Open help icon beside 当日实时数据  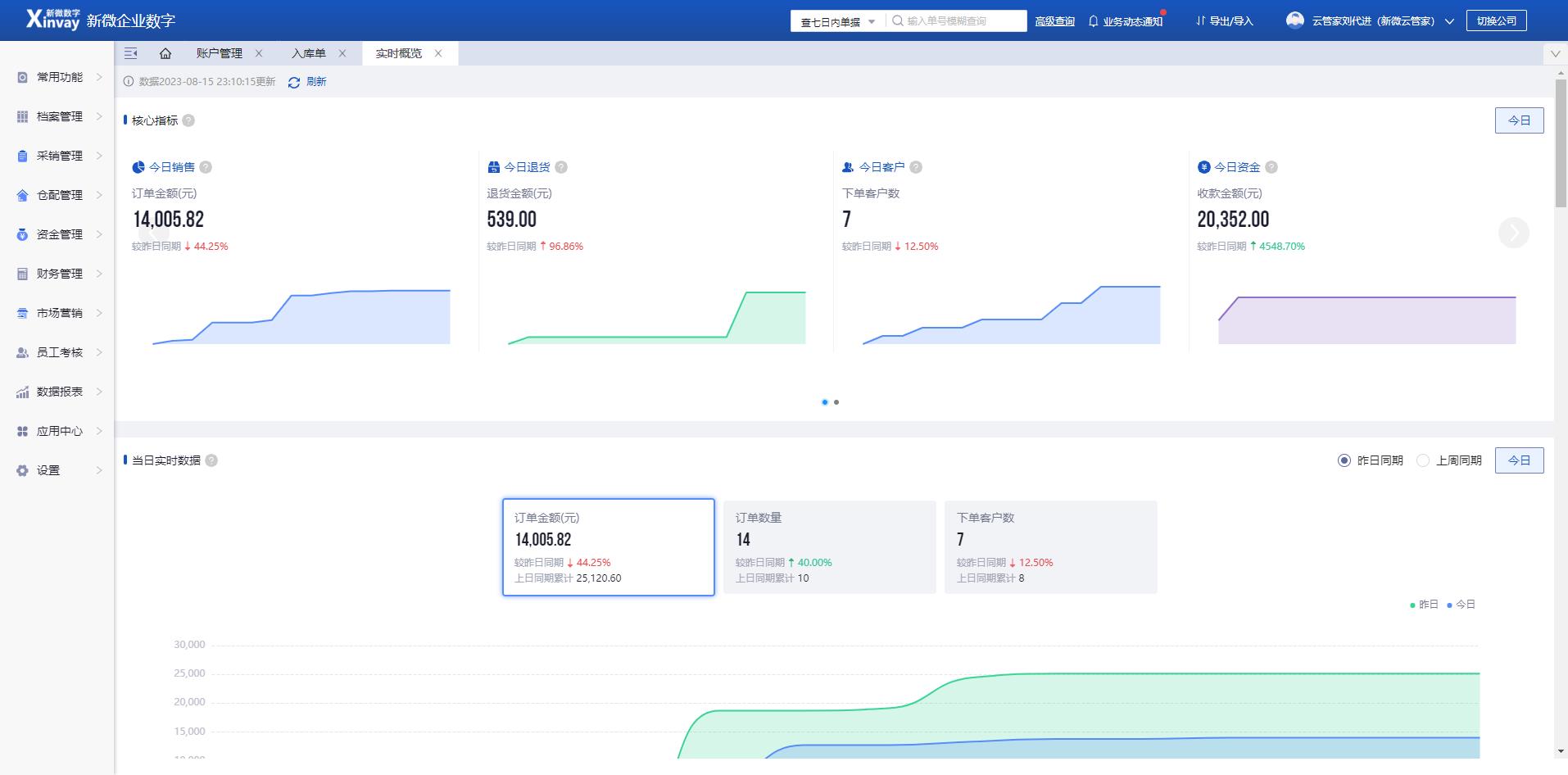[211, 460]
